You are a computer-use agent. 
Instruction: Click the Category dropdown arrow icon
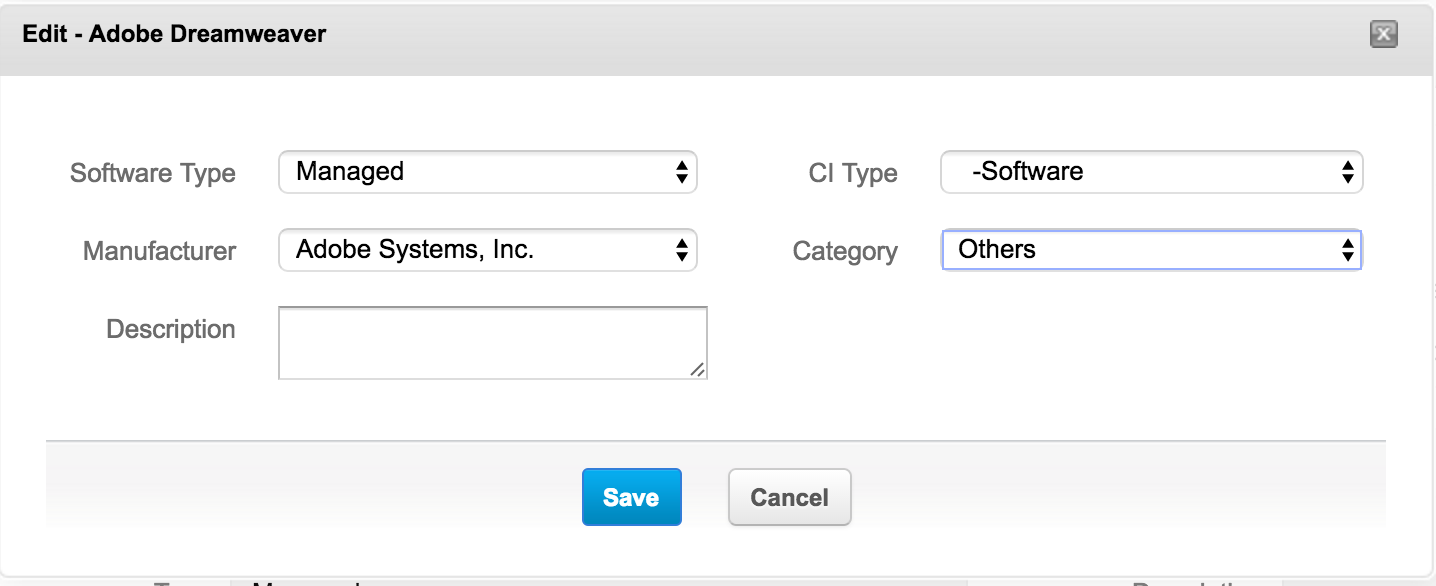click(1347, 250)
